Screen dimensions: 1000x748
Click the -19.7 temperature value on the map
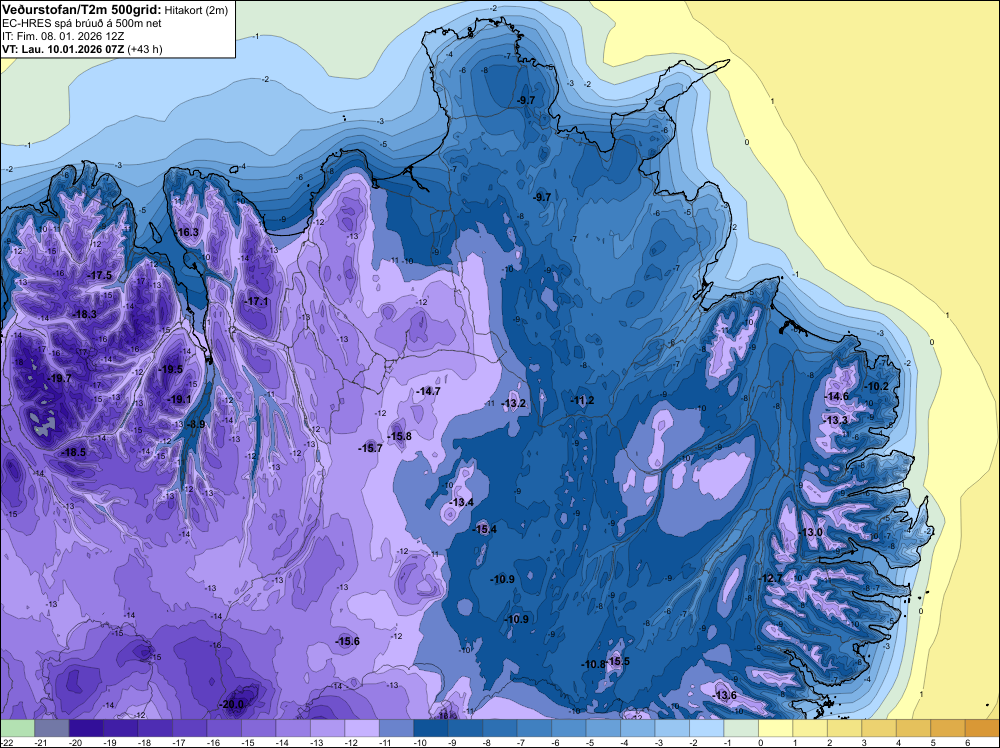pyautogui.click(x=60, y=379)
